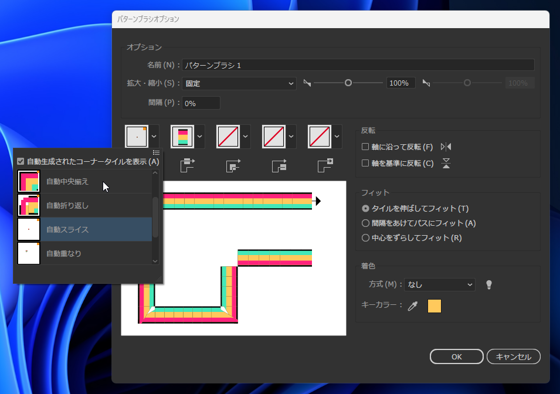Select 自動中央揃え corner tile option
The image size is (560, 394).
coord(85,181)
